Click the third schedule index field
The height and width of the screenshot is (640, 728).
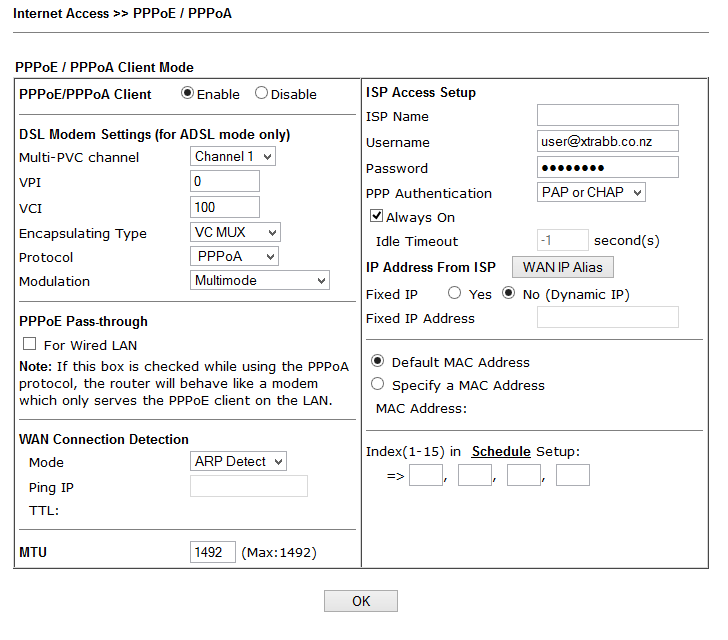(524, 475)
